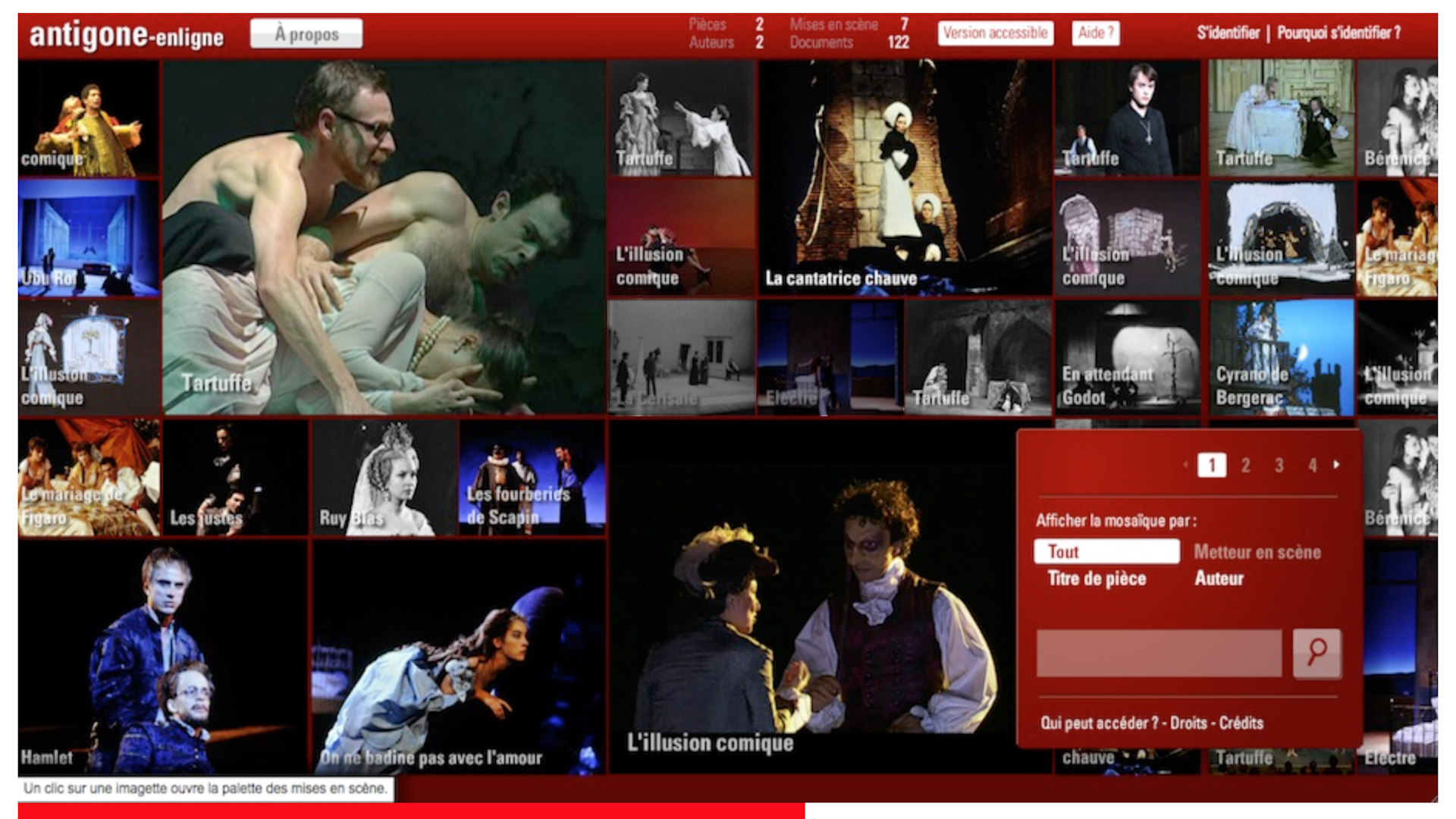Go to page 4 of mosaic

pyautogui.click(x=1312, y=466)
